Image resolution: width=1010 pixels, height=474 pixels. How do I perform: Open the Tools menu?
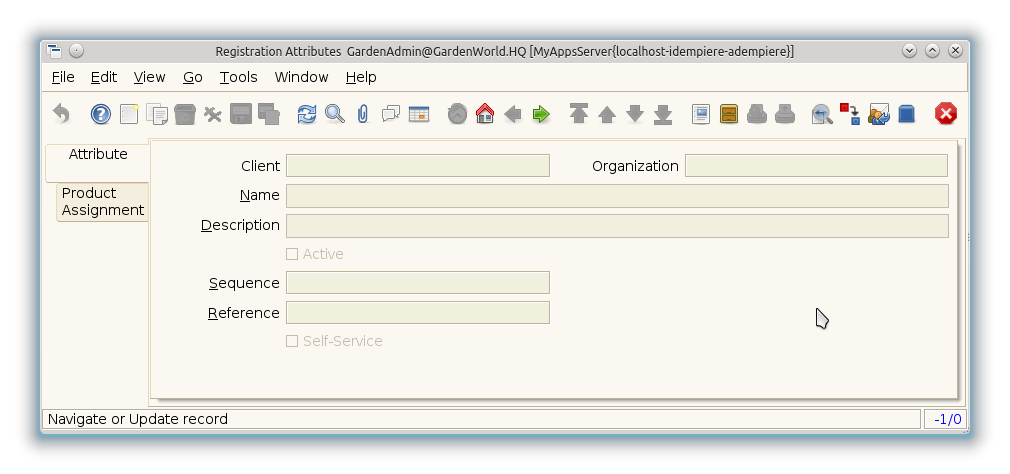[x=238, y=77]
